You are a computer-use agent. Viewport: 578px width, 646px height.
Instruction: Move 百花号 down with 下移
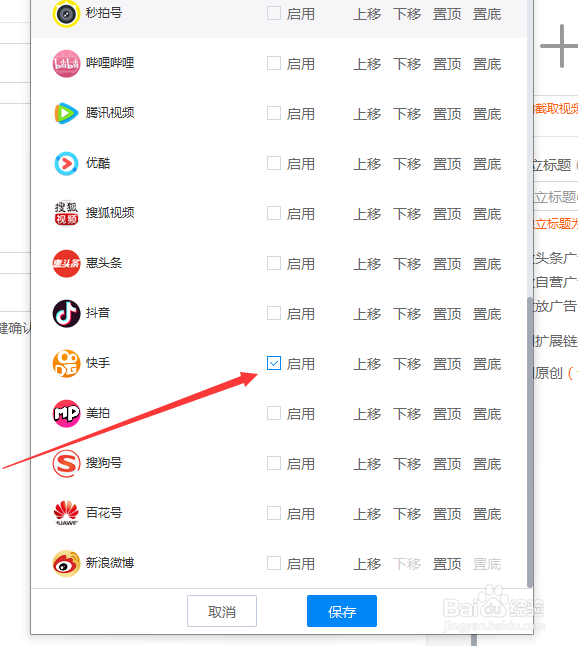pos(407,514)
